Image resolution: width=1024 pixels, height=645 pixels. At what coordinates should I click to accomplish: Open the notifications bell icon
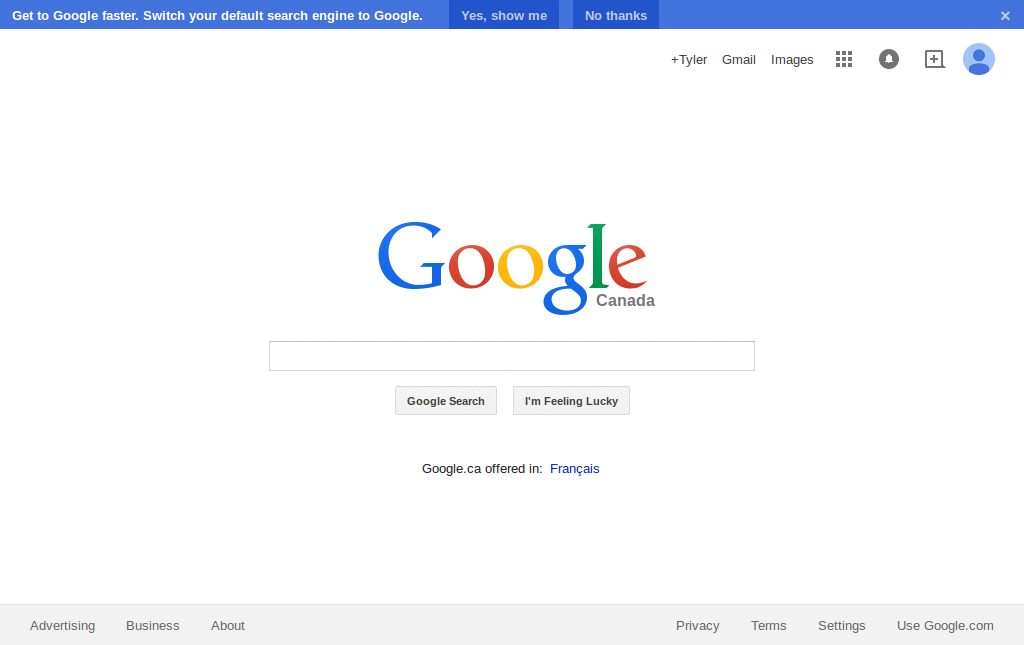click(x=889, y=59)
